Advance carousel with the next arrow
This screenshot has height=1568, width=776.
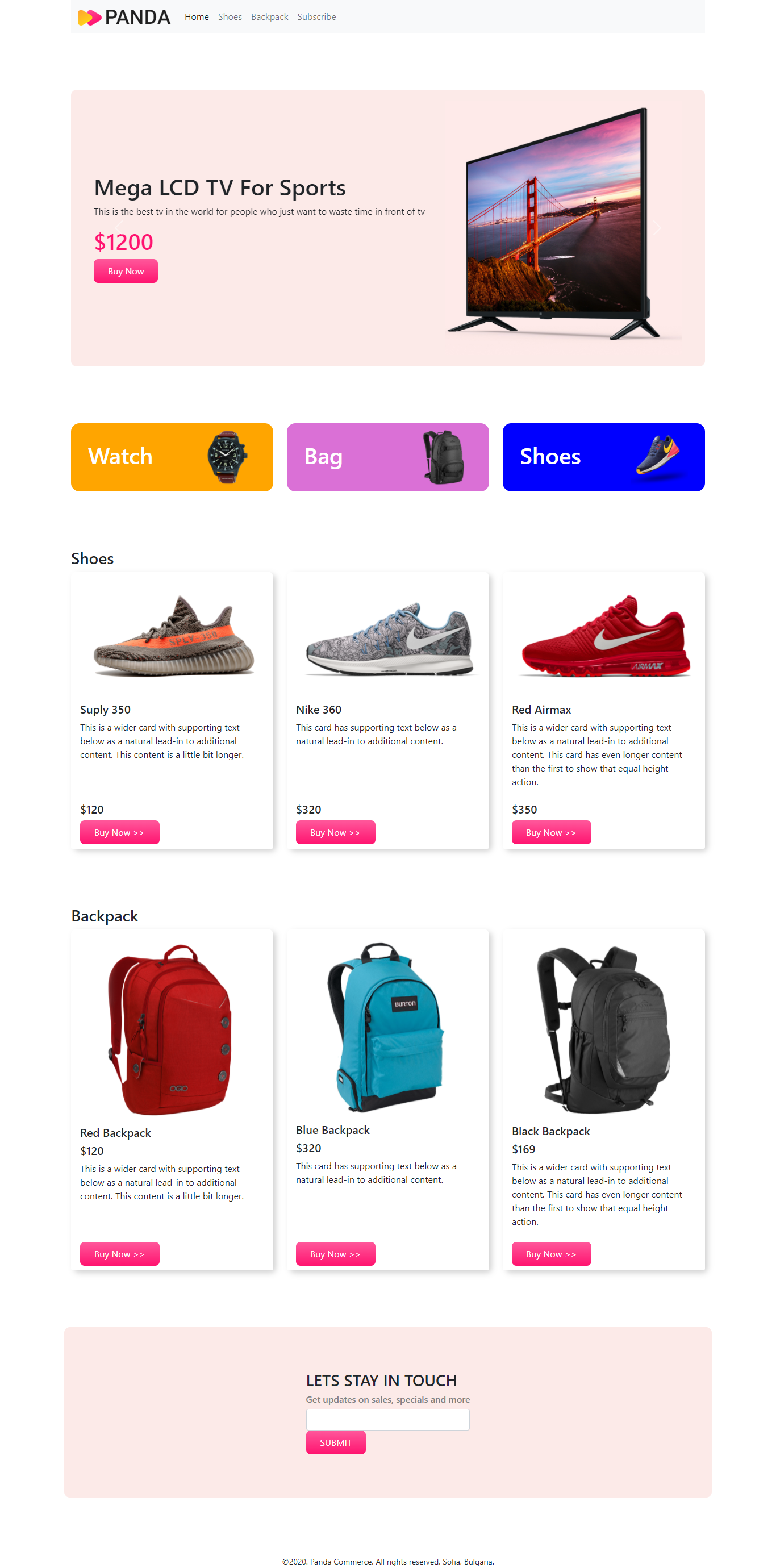[x=657, y=228]
